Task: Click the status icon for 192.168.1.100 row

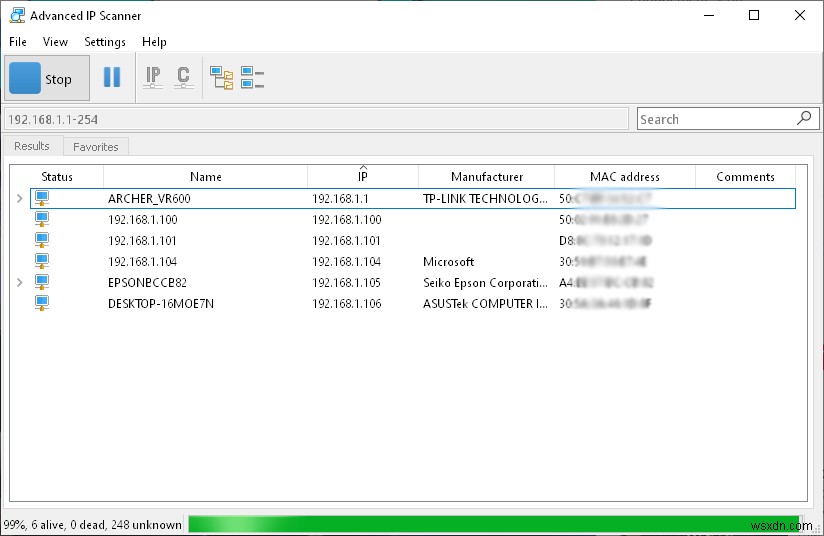Action: pyautogui.click(x=42, y=219)
